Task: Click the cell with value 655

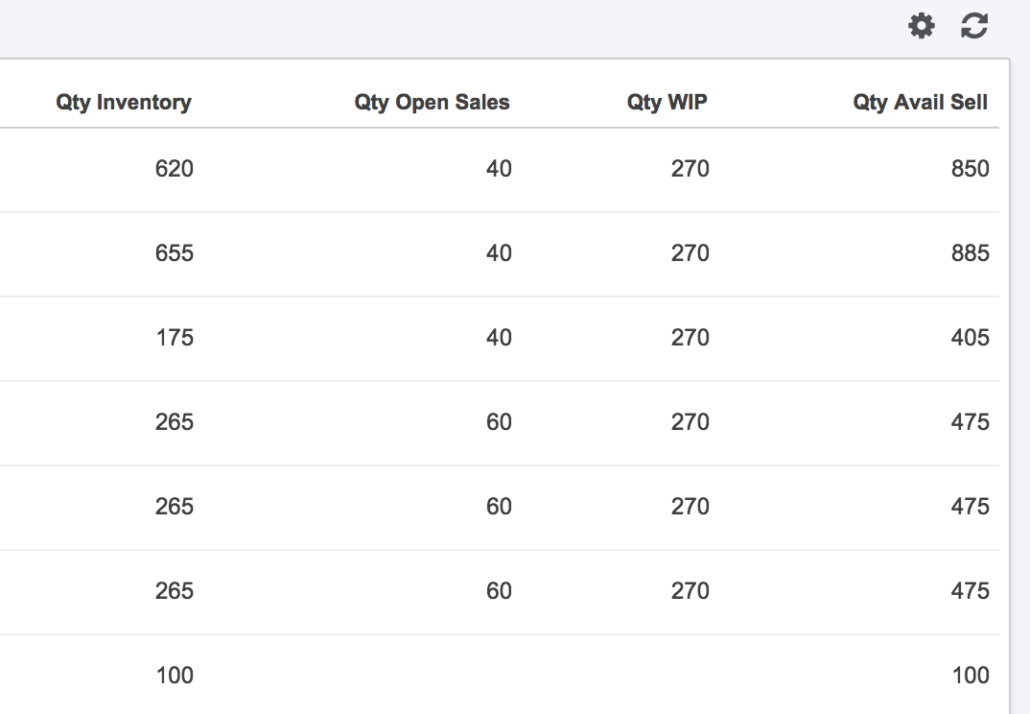Action: click(175, 253)
